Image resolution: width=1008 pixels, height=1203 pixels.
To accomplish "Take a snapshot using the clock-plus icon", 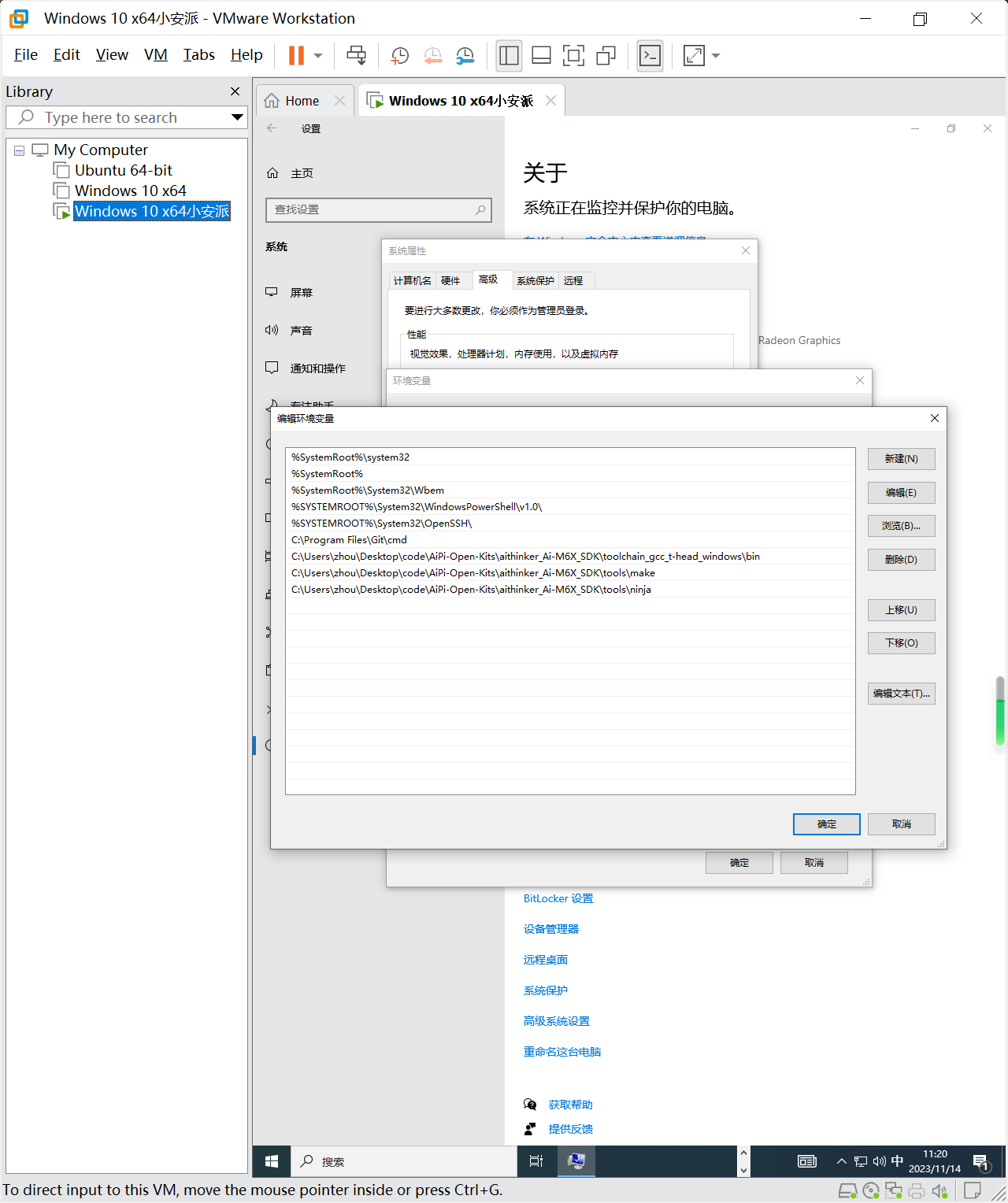I will pyautogui.click(x=400, y=55).
